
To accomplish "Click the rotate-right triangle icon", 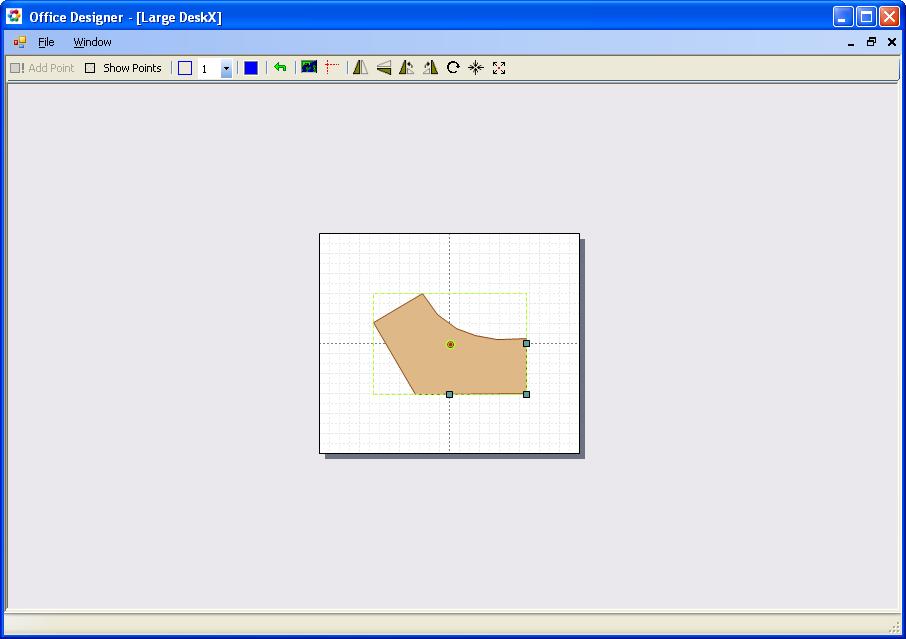I will pos(430,68).
